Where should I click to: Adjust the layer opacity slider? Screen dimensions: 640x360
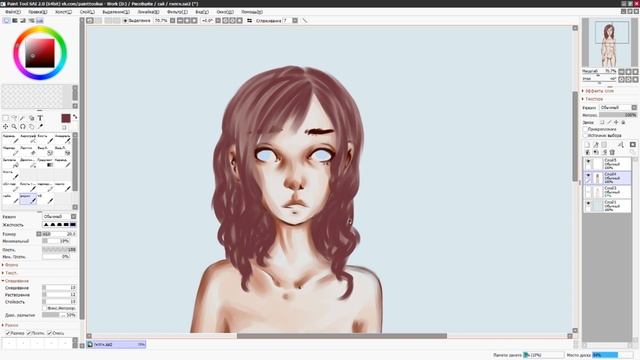pos(618,115)
